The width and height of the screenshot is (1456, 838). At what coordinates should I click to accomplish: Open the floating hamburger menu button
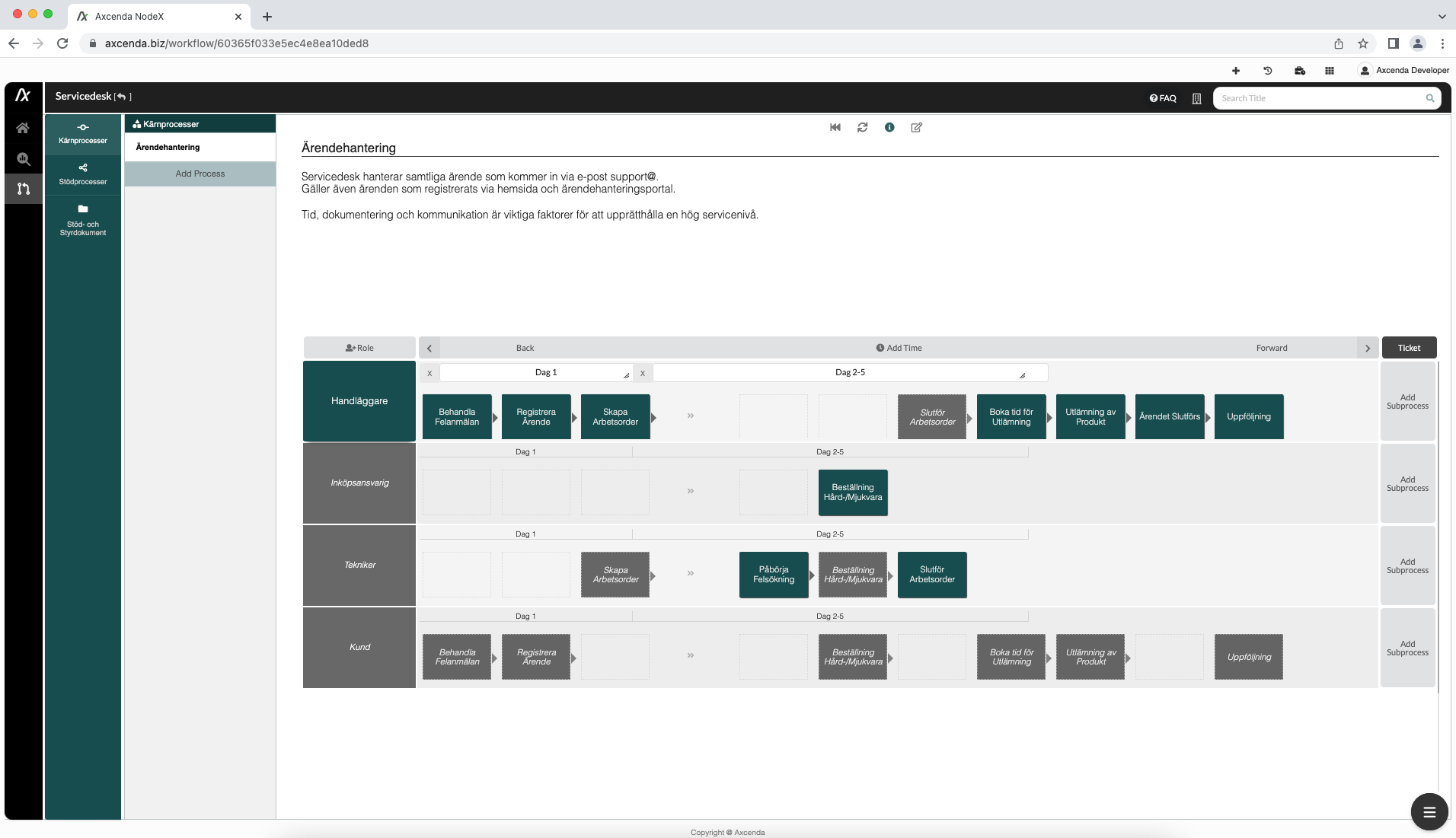[x=1429, y=811]
